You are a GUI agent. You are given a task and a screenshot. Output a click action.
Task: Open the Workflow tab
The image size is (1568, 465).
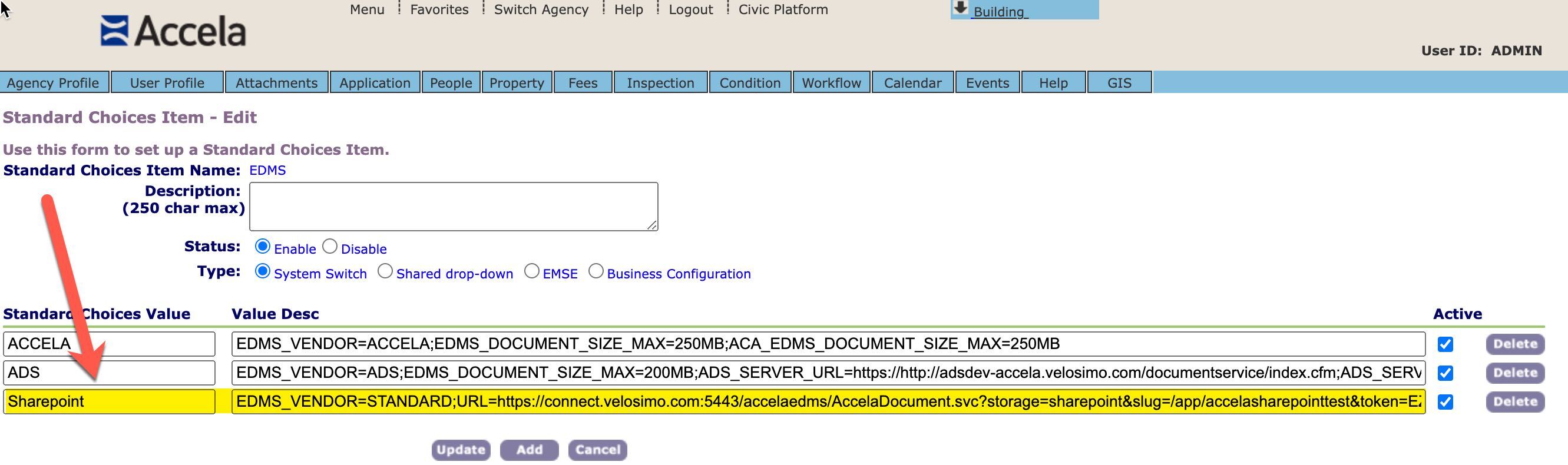832,83
